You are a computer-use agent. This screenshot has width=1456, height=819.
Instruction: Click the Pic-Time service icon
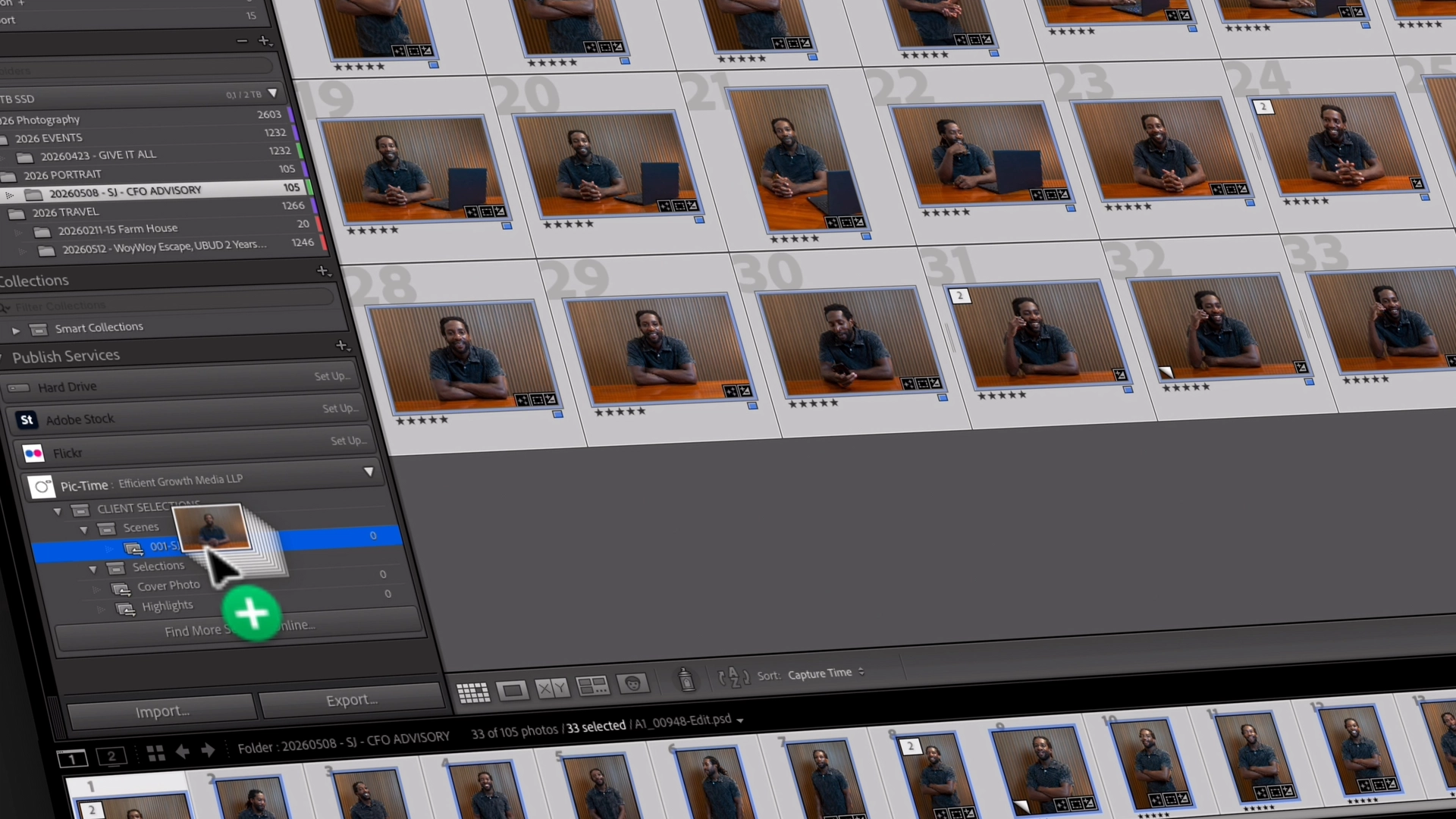pos(42,487)
